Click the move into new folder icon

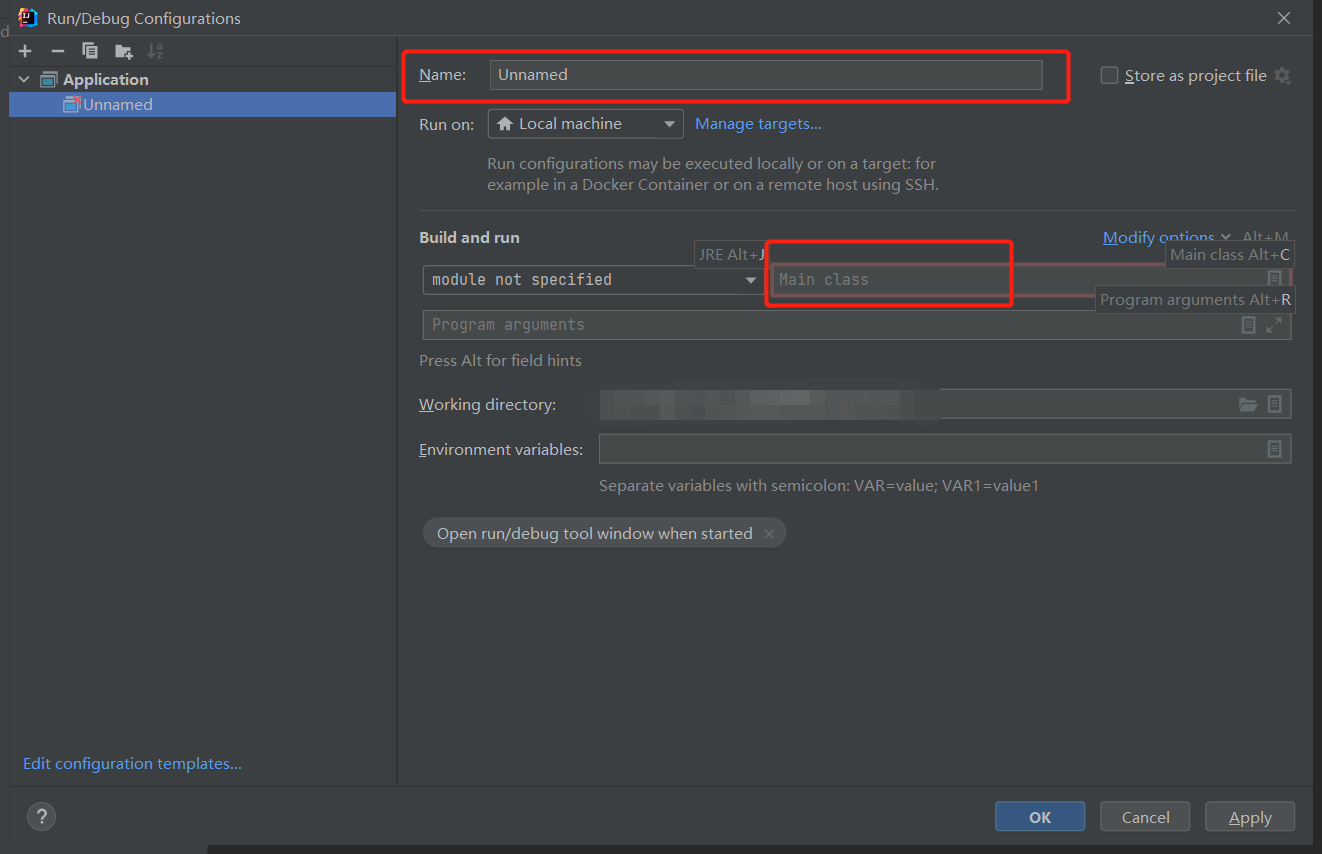coord(123,51)
